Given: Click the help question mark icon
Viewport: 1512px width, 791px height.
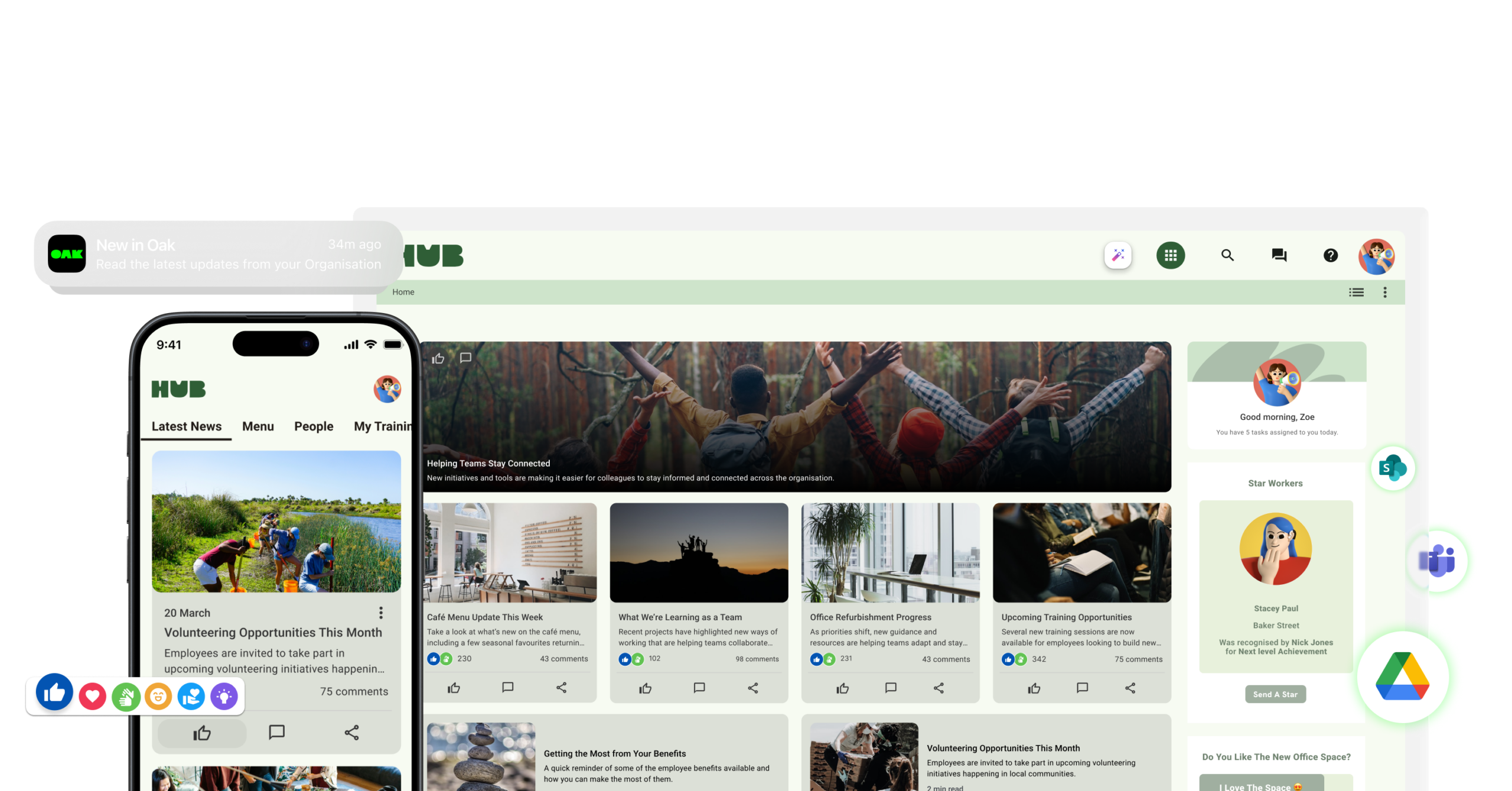Looking at the screenshot, I should [x=1330, y=255].
